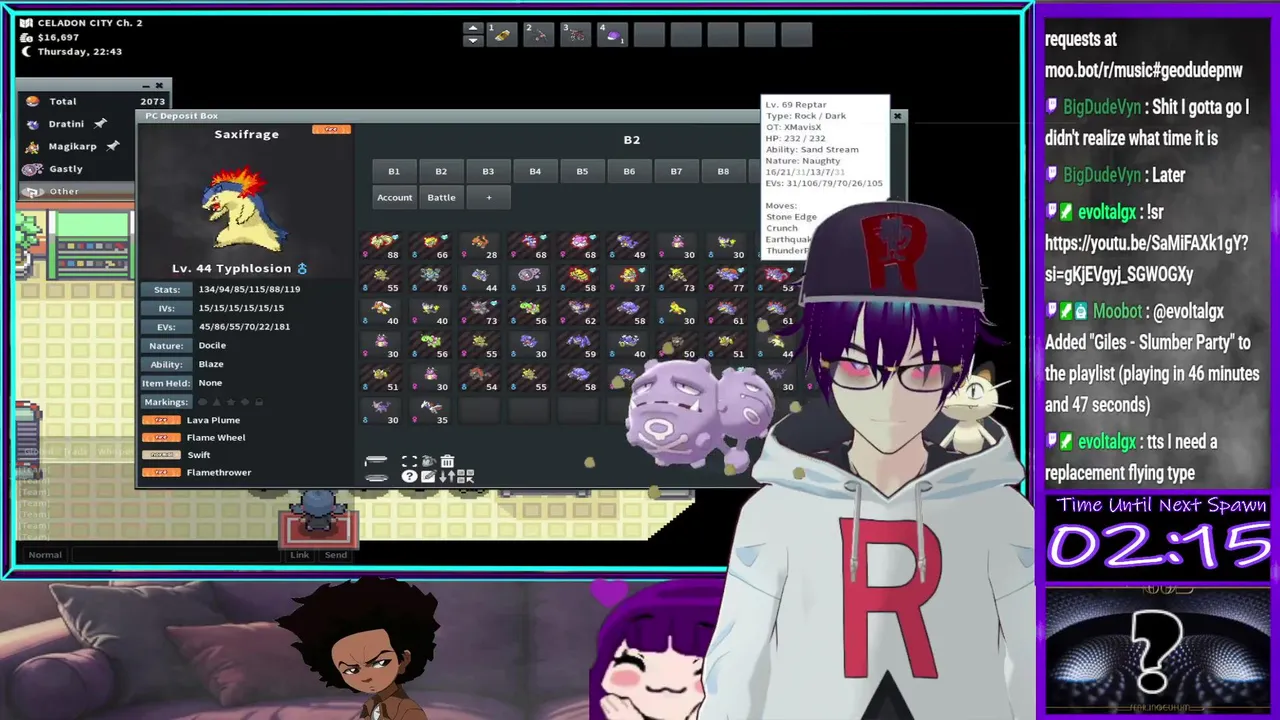The image size is (1280, 720).
Task: Select the level 77 Pokemon in box
Action: pos(727,279)
